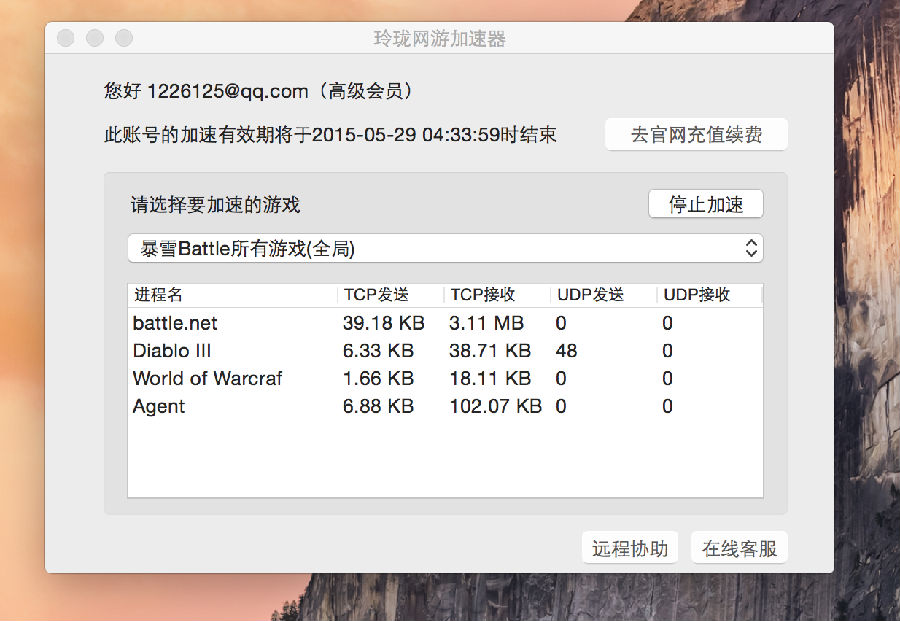Click the 6.88 KB value for Agent
The height and width of the screenshot is (621, 900).
(378, 406)
